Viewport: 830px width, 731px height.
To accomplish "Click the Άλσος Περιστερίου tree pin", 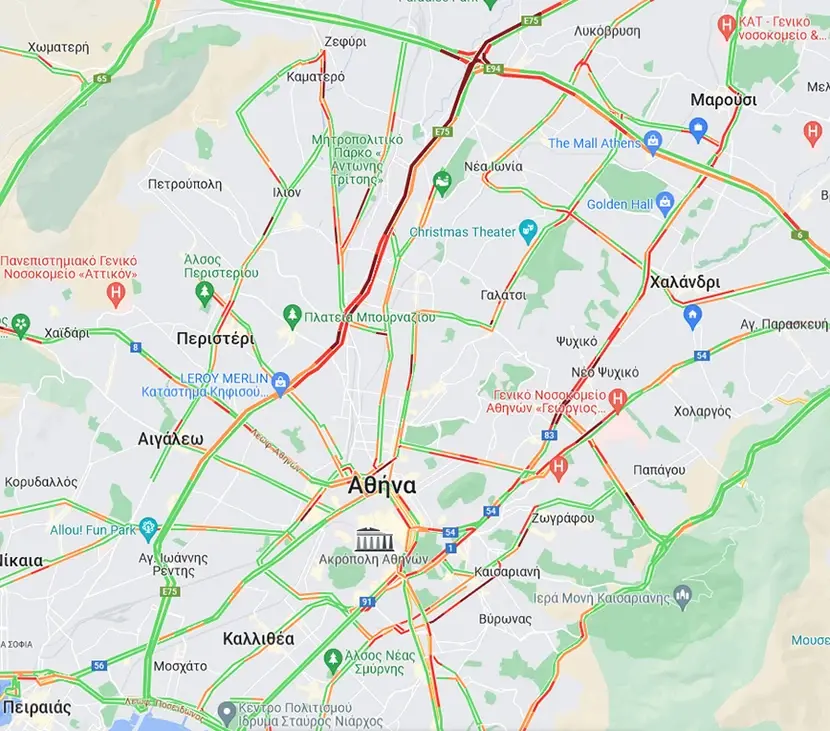I will pos(204,293).
